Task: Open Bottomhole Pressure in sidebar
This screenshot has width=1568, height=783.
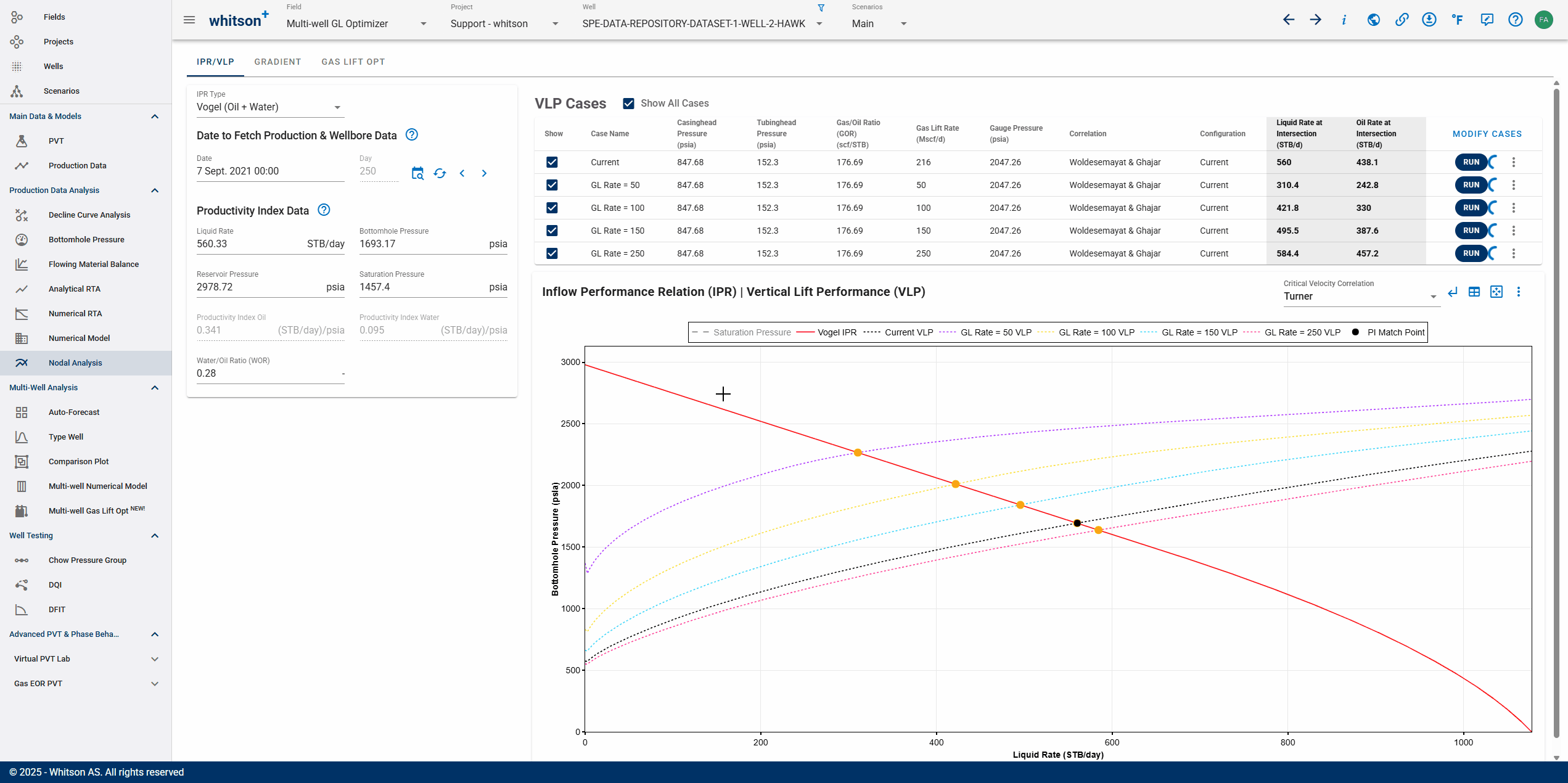Action: coord(85,240)
